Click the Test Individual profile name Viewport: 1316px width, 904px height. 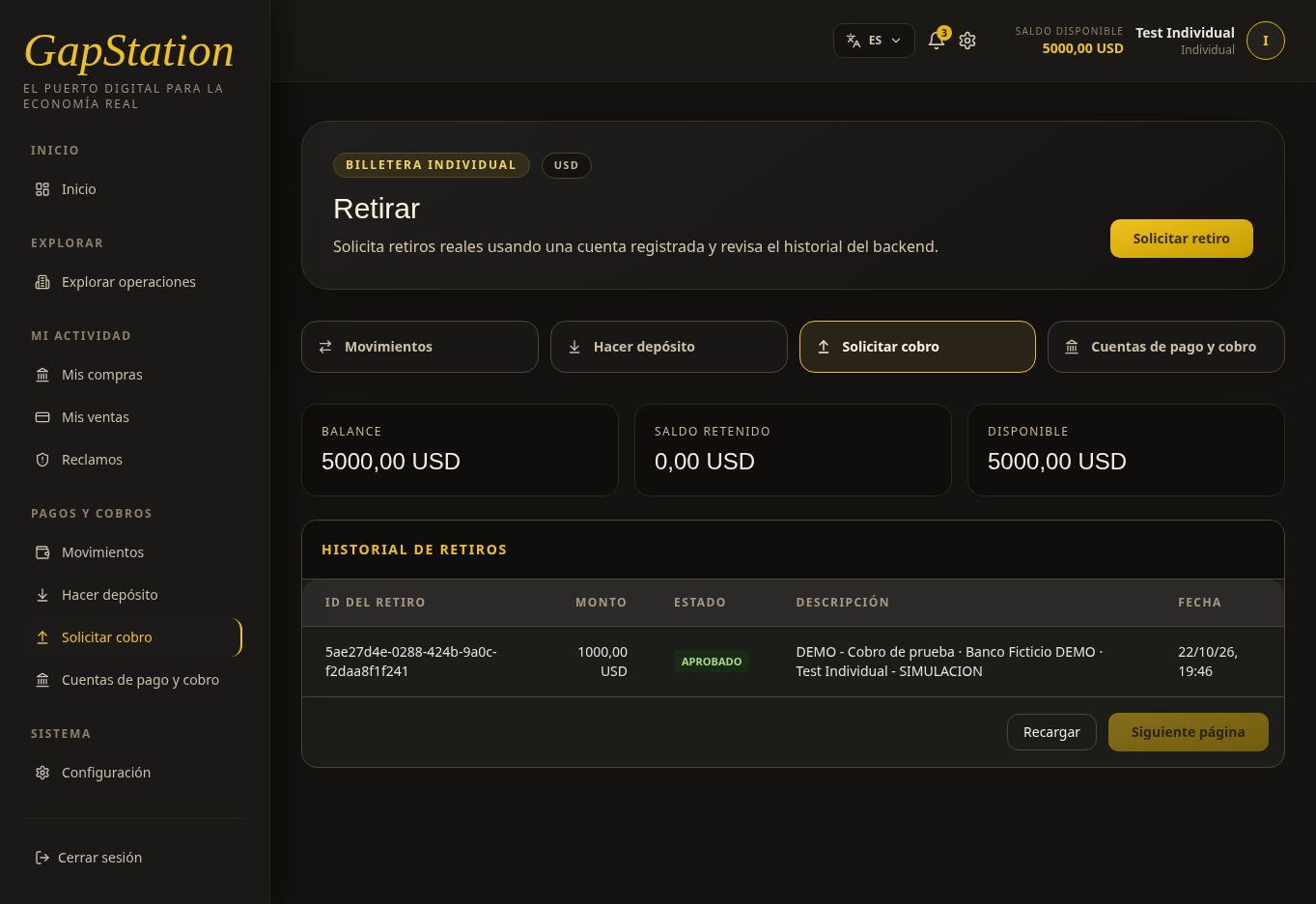click(x=1185, y=33)
